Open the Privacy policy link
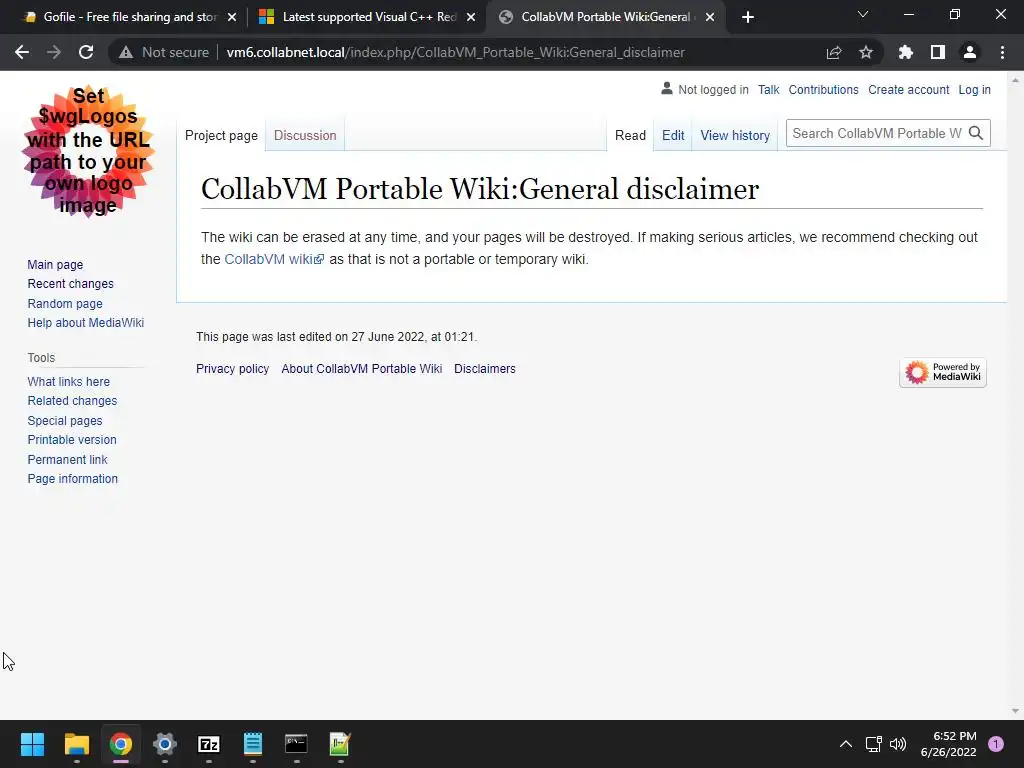 pyautogui.click(x=232, y=368)
